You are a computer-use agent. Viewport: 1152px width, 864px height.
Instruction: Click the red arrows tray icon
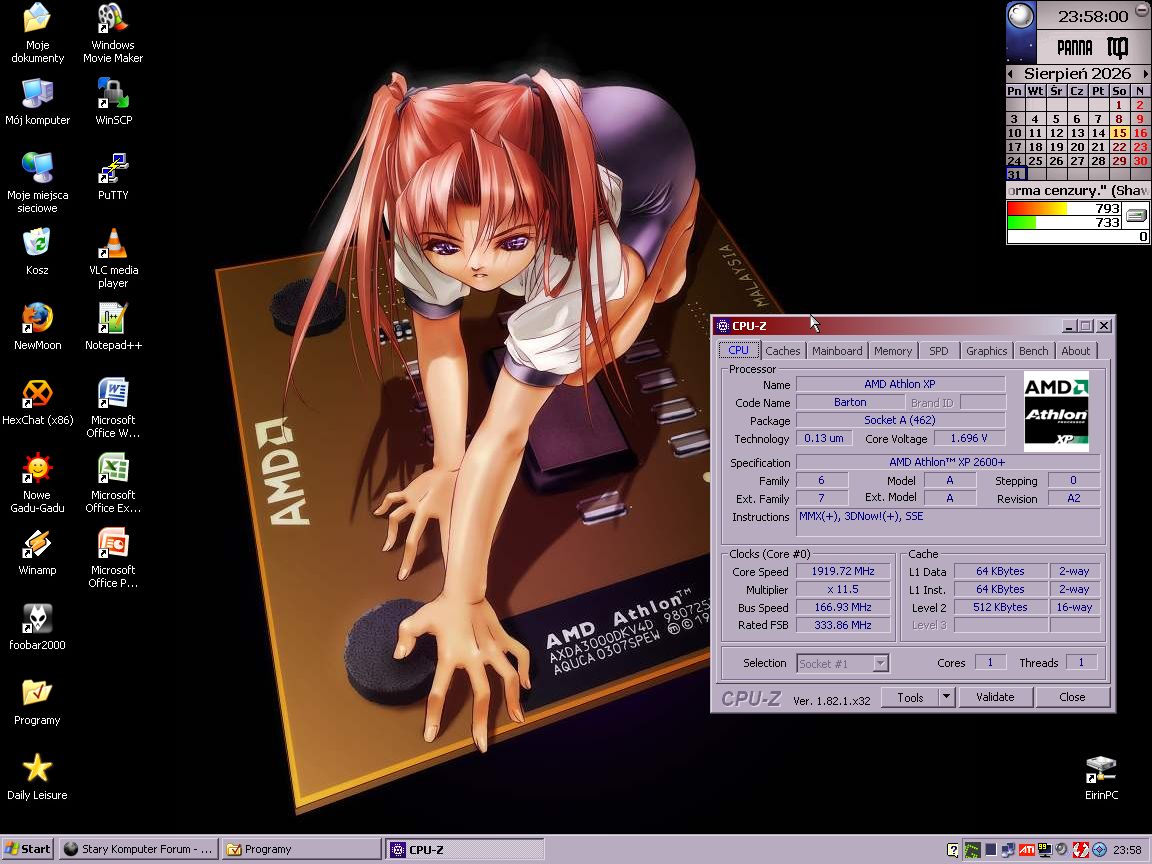tap(1081, 850)
